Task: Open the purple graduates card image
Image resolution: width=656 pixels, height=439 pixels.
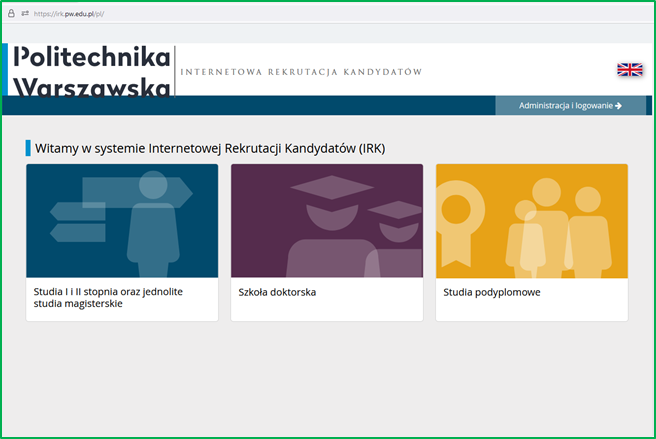Action: (x=327, y=221)
